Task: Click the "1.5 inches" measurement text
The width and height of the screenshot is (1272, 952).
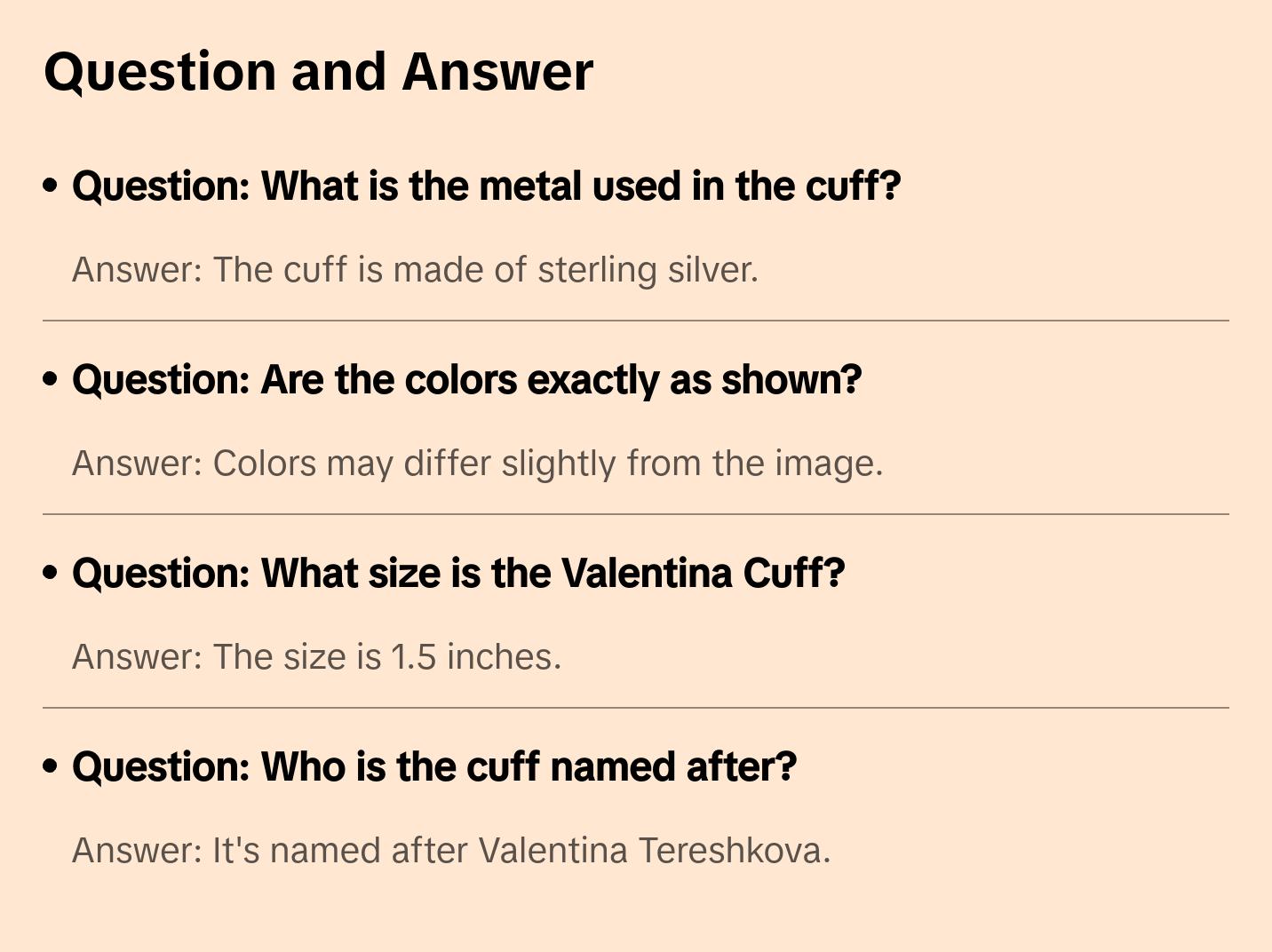Action: [476, 657]
